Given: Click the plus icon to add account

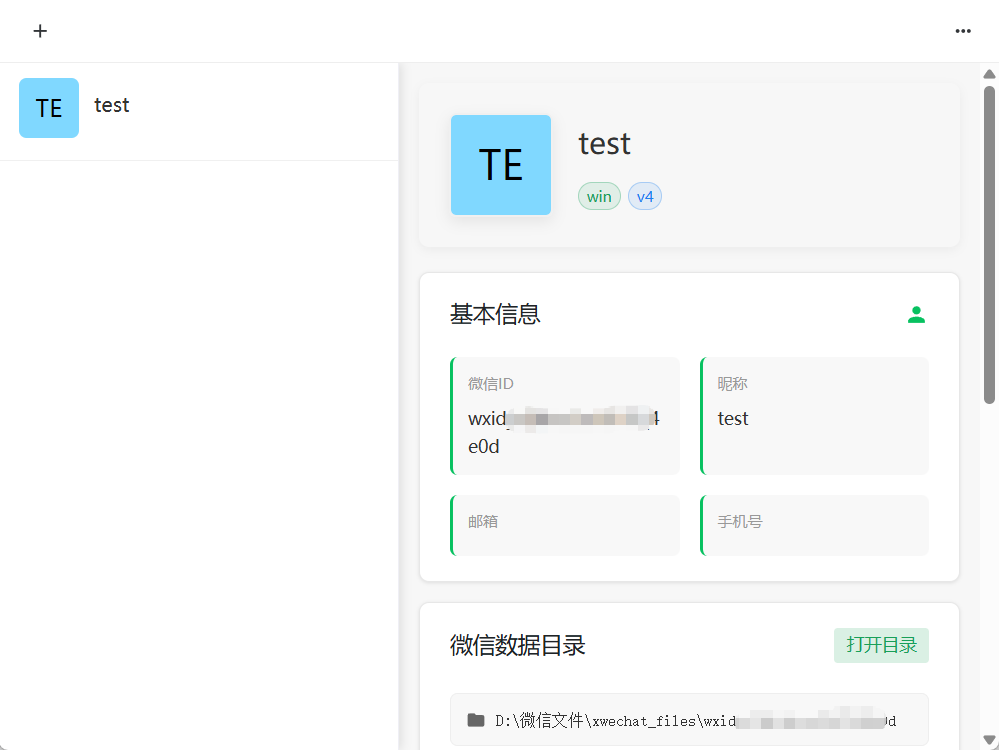Looking at the screenshot, I should click(x=40, y=31).
